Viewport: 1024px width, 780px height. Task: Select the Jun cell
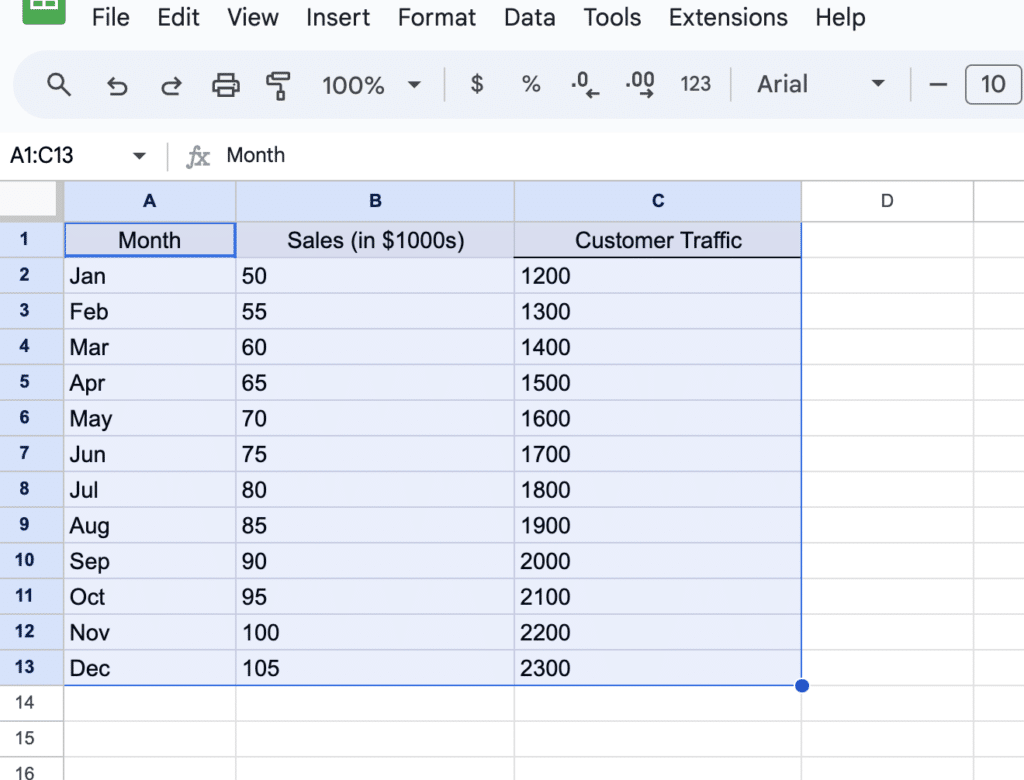point(150,453)
